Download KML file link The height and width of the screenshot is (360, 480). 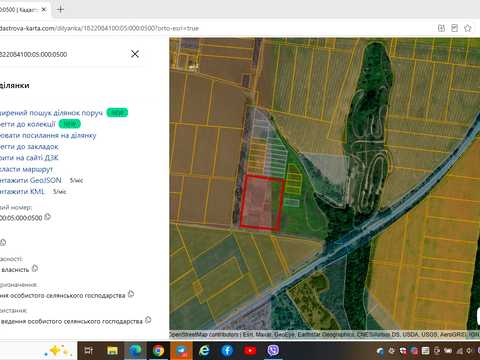[x=22, y=192]
